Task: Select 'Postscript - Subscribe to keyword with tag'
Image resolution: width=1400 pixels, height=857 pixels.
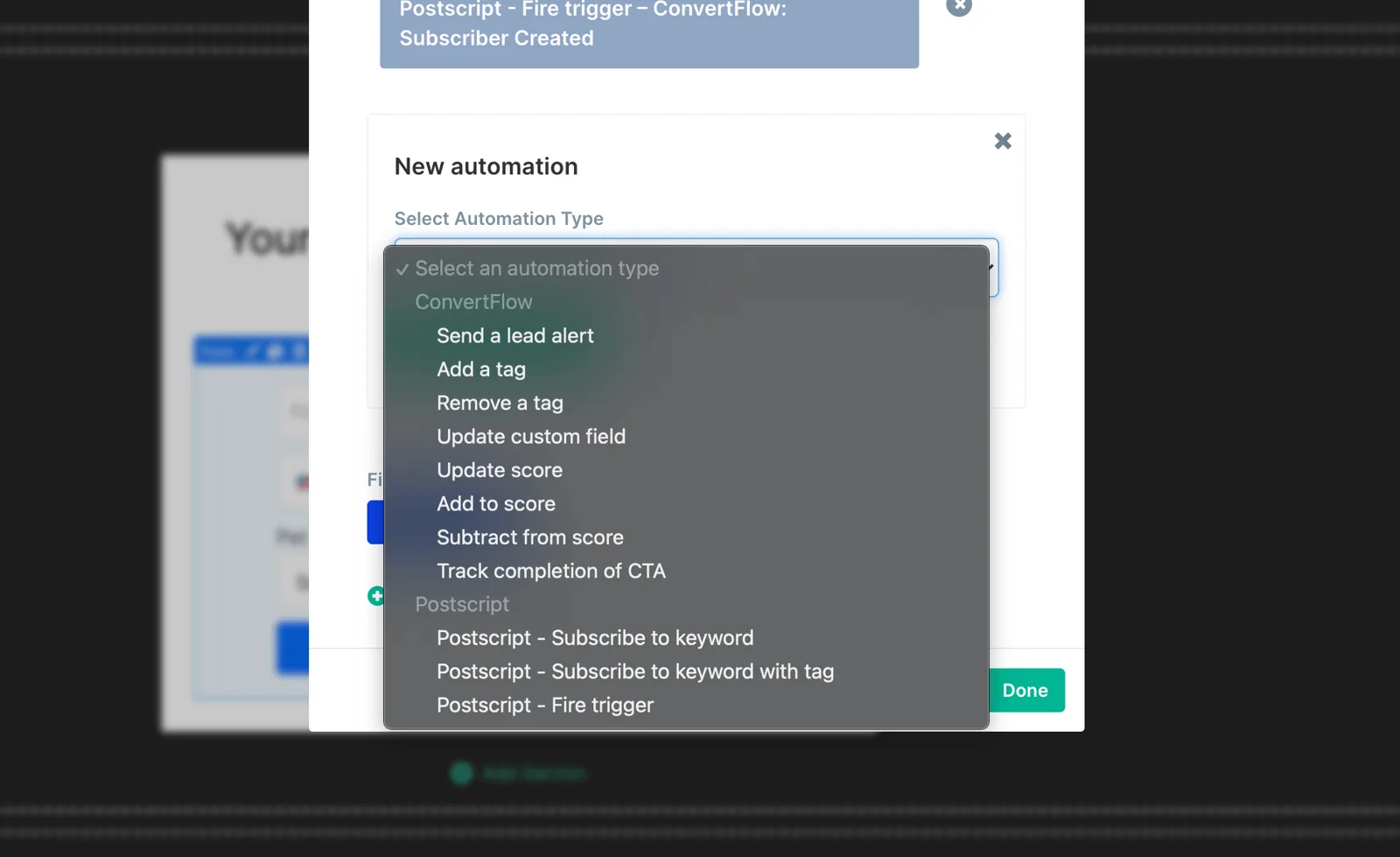Action: coord(686,671)
